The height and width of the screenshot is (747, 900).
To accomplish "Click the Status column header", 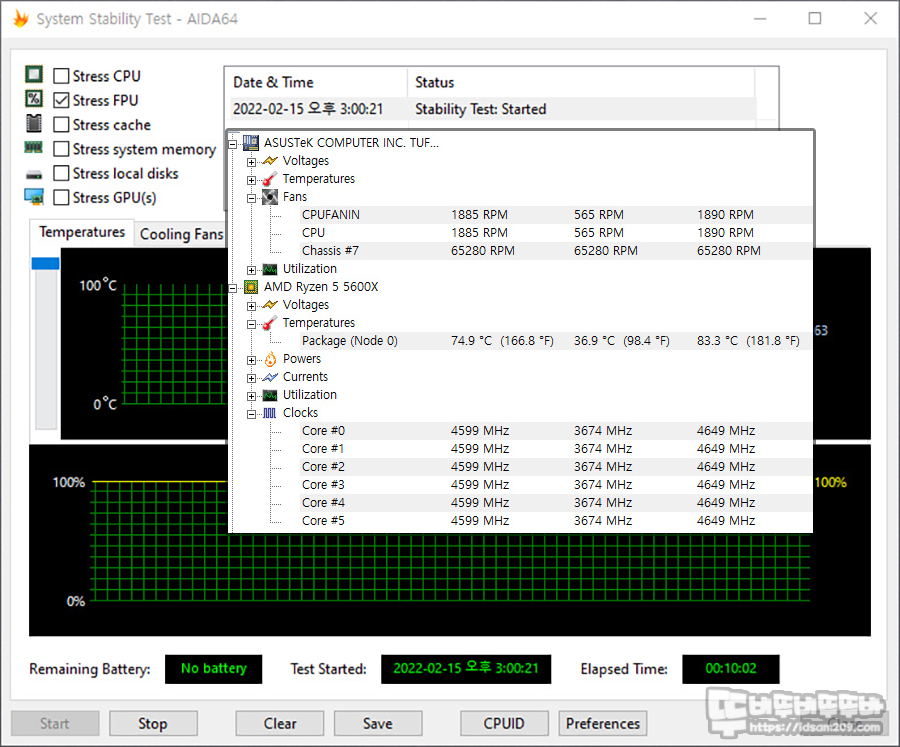I will [581, 83].
